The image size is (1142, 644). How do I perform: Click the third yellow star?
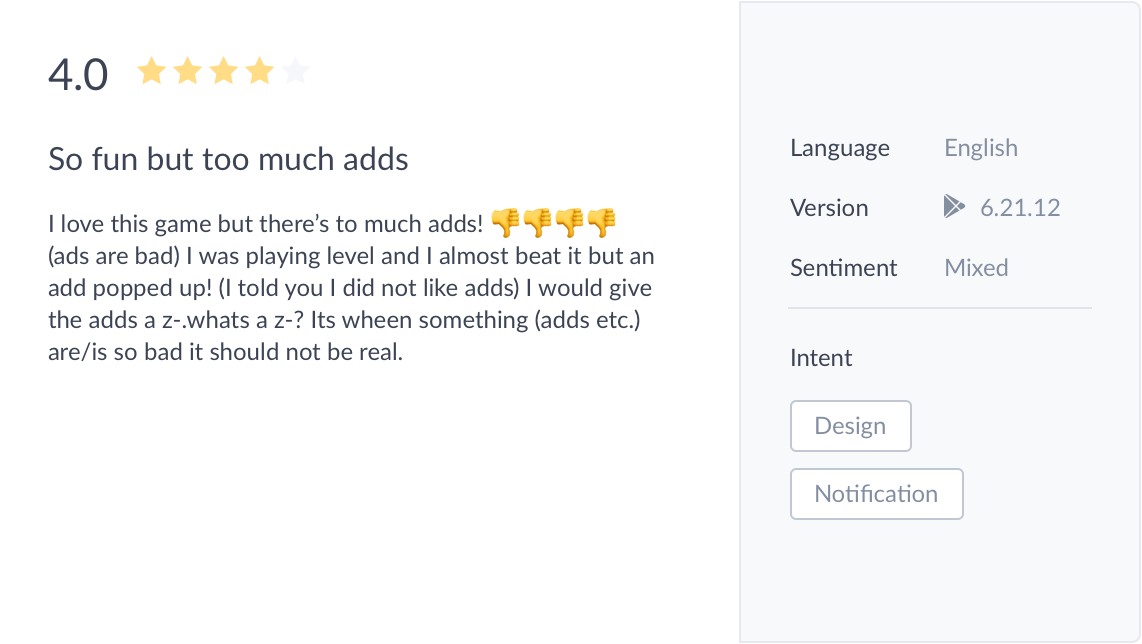[223, 72]
